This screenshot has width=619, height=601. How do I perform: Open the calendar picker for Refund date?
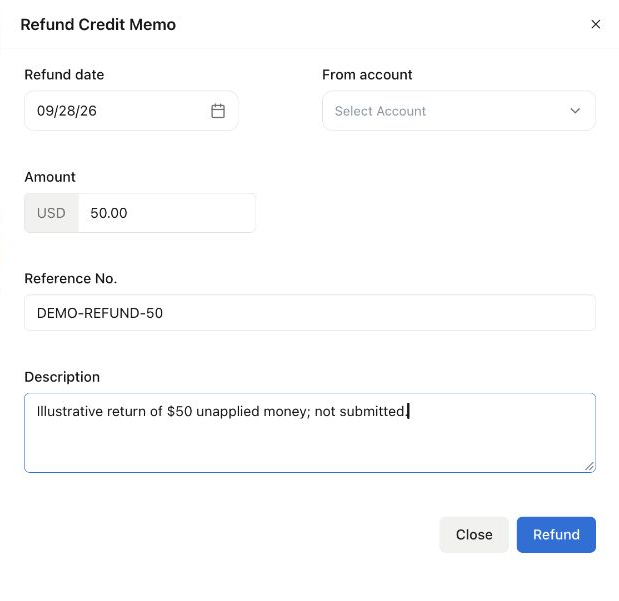(218, 111)
